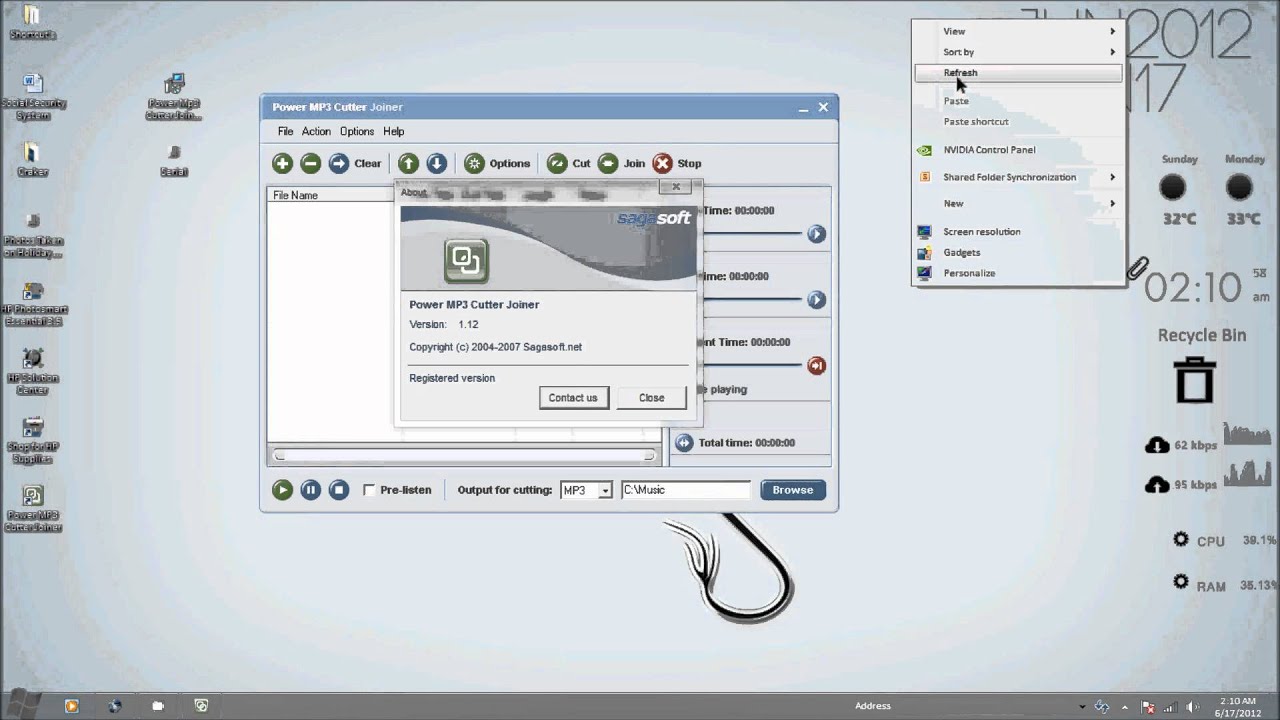Click the Browse button
The width and height of the screenshot is (1280, 720).
(793, 490)
